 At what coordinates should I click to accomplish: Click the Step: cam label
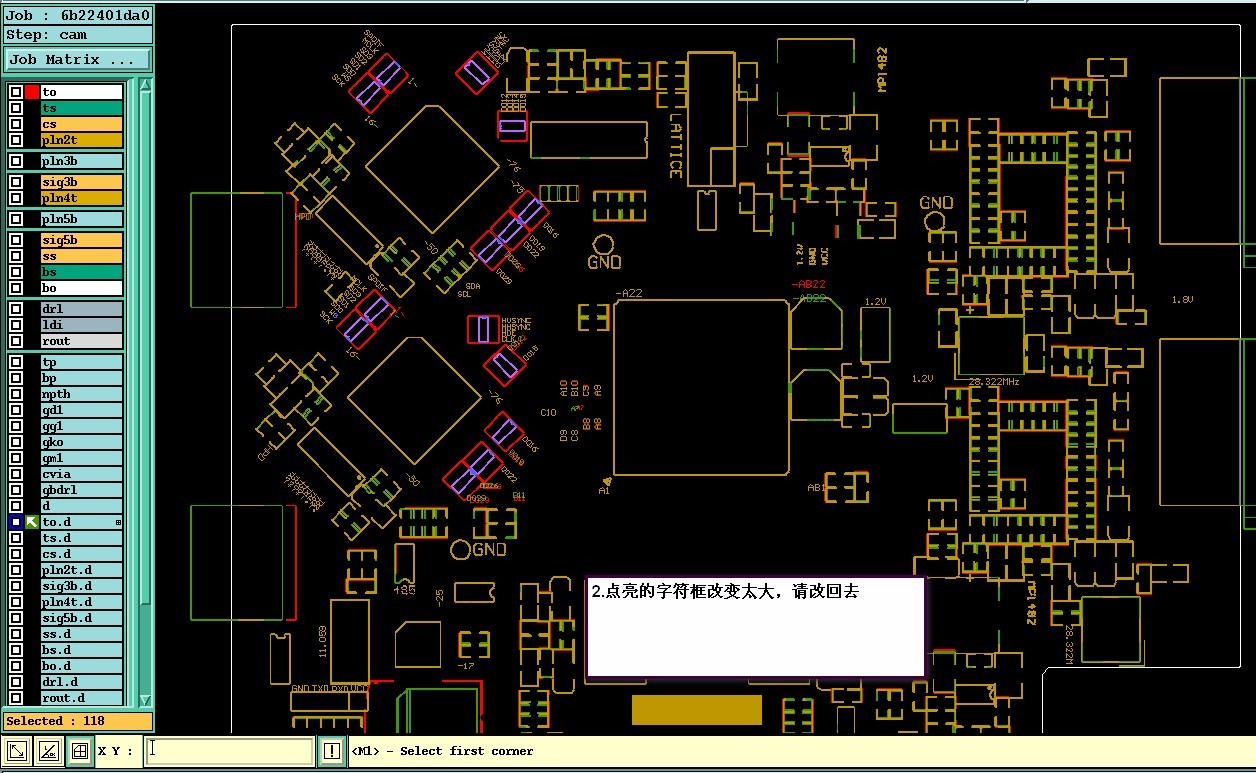pos(78,35)
